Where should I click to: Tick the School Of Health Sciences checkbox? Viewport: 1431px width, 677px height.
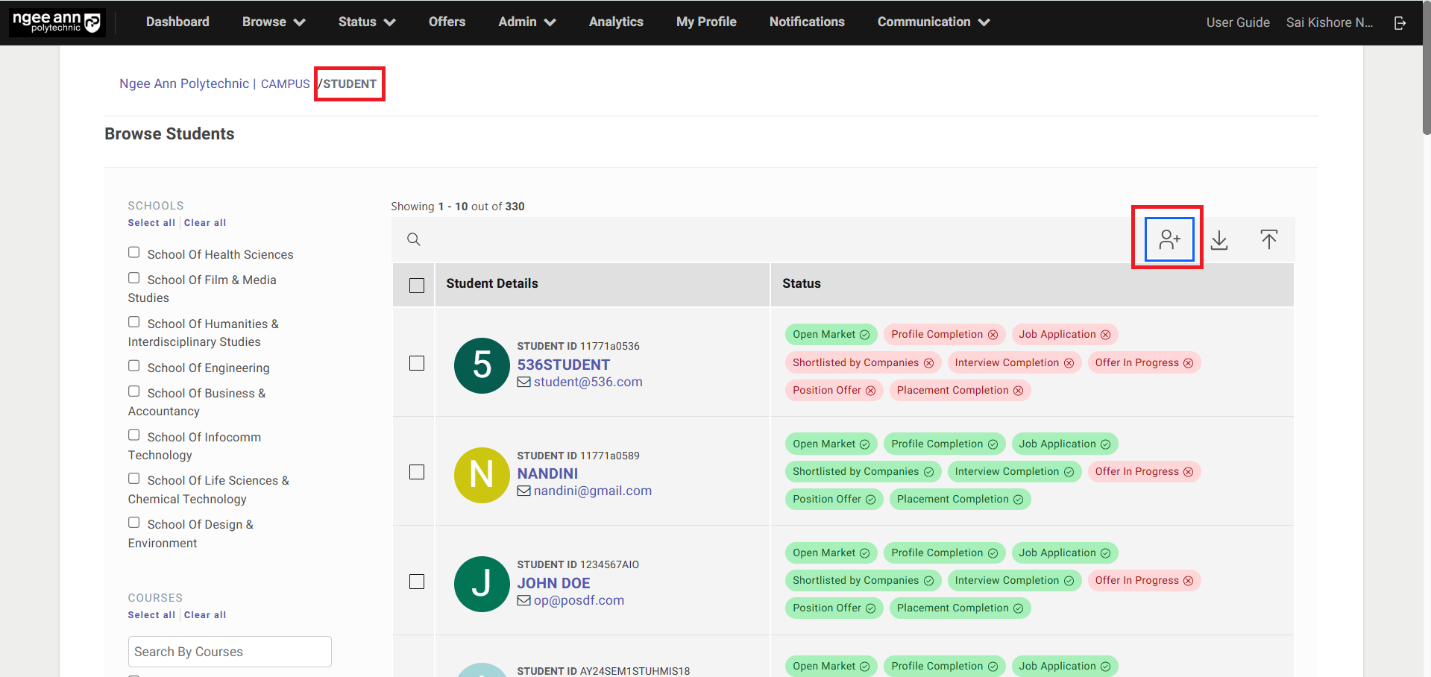(x=134, y=253)
